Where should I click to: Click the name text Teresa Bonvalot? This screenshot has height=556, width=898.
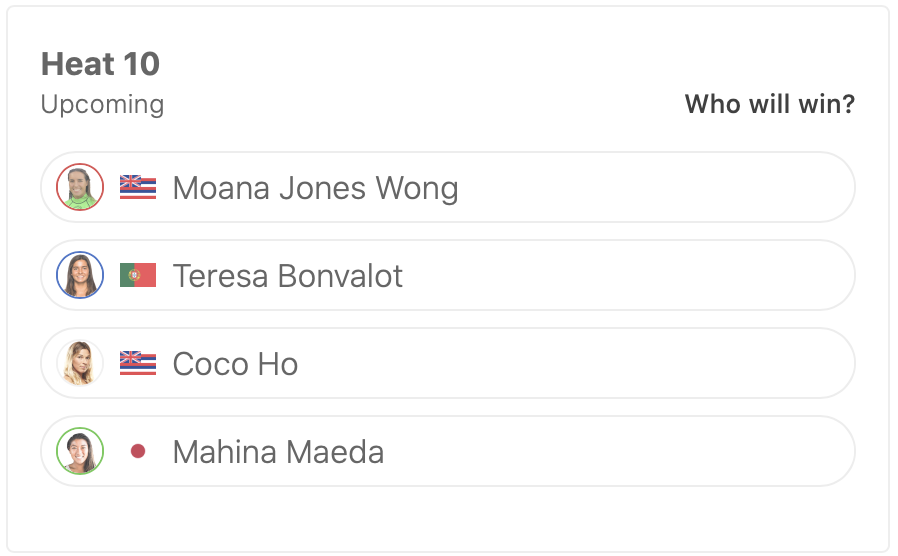(x=288, y=276)
